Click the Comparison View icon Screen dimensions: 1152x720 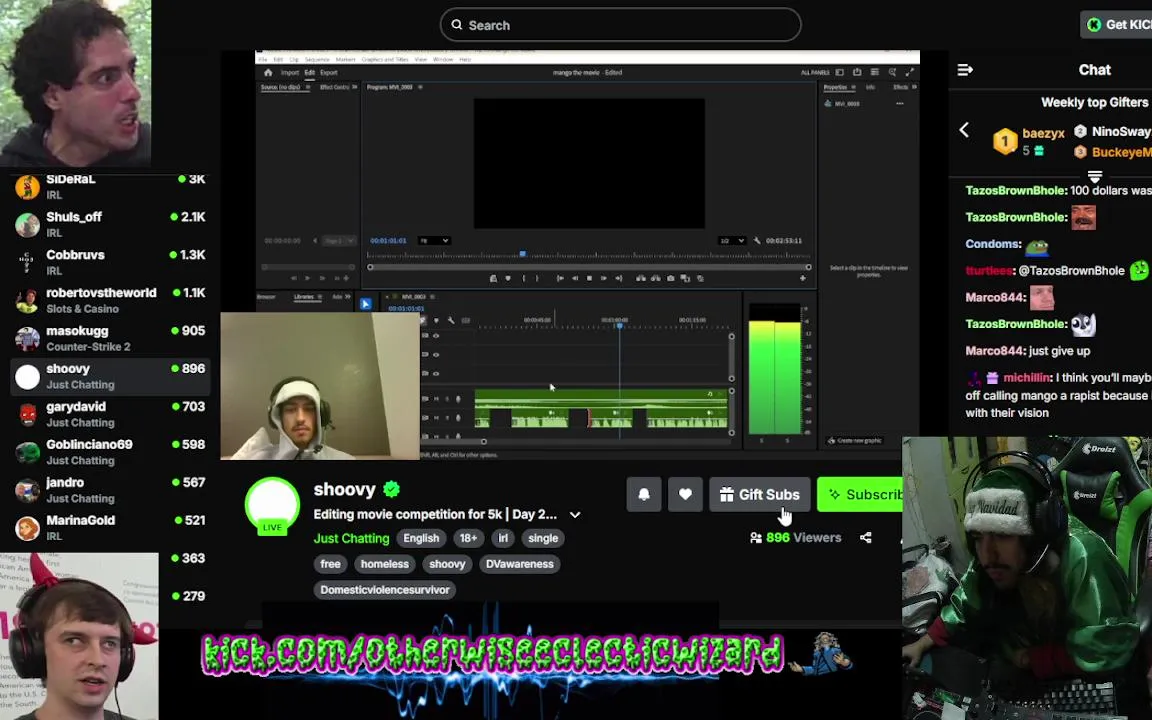point(685,278)
